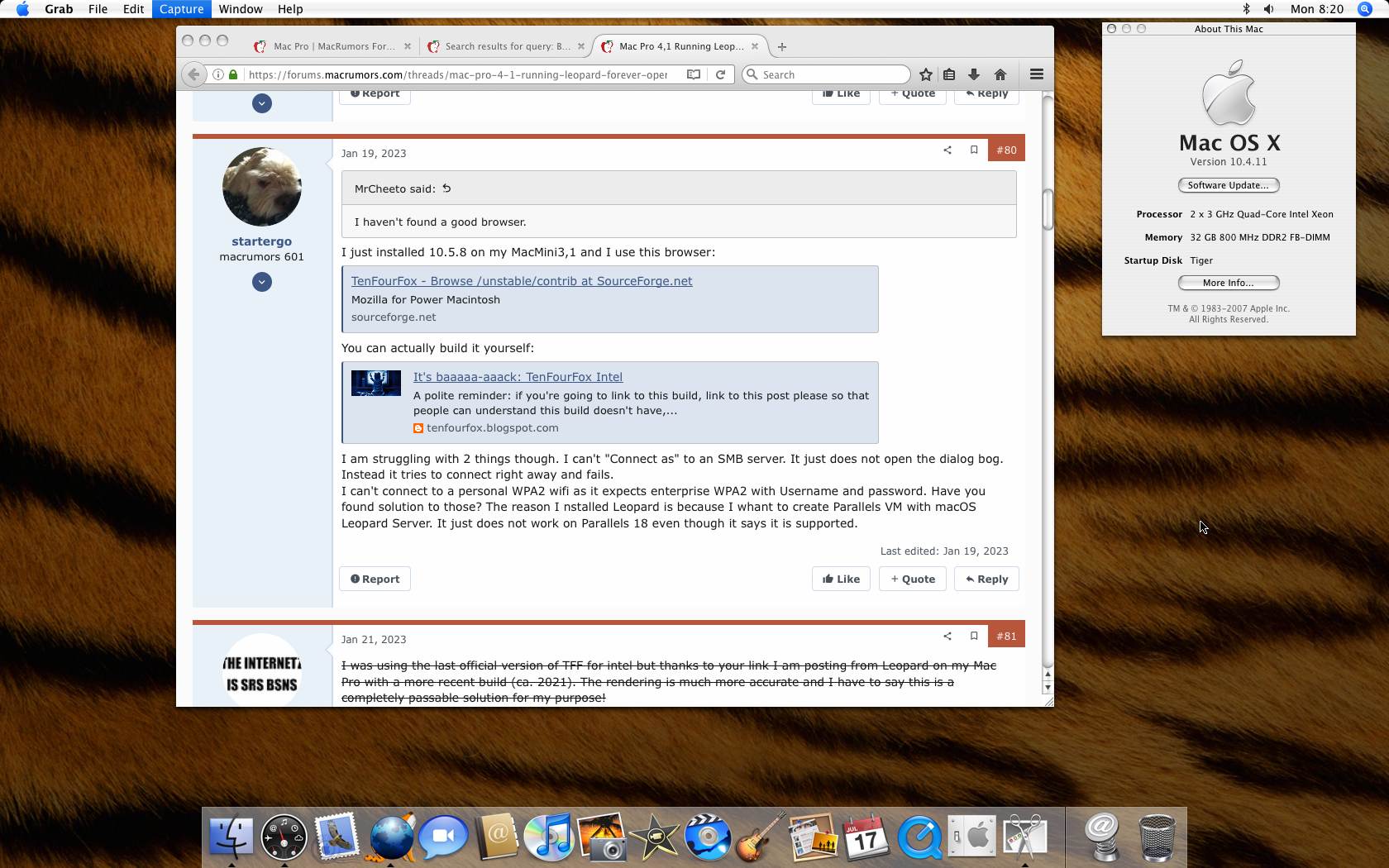Open the Grab scissors icon in Dock
Image resolution: width=1389 pixels, height=868 pixels.
pos(1025,837)
